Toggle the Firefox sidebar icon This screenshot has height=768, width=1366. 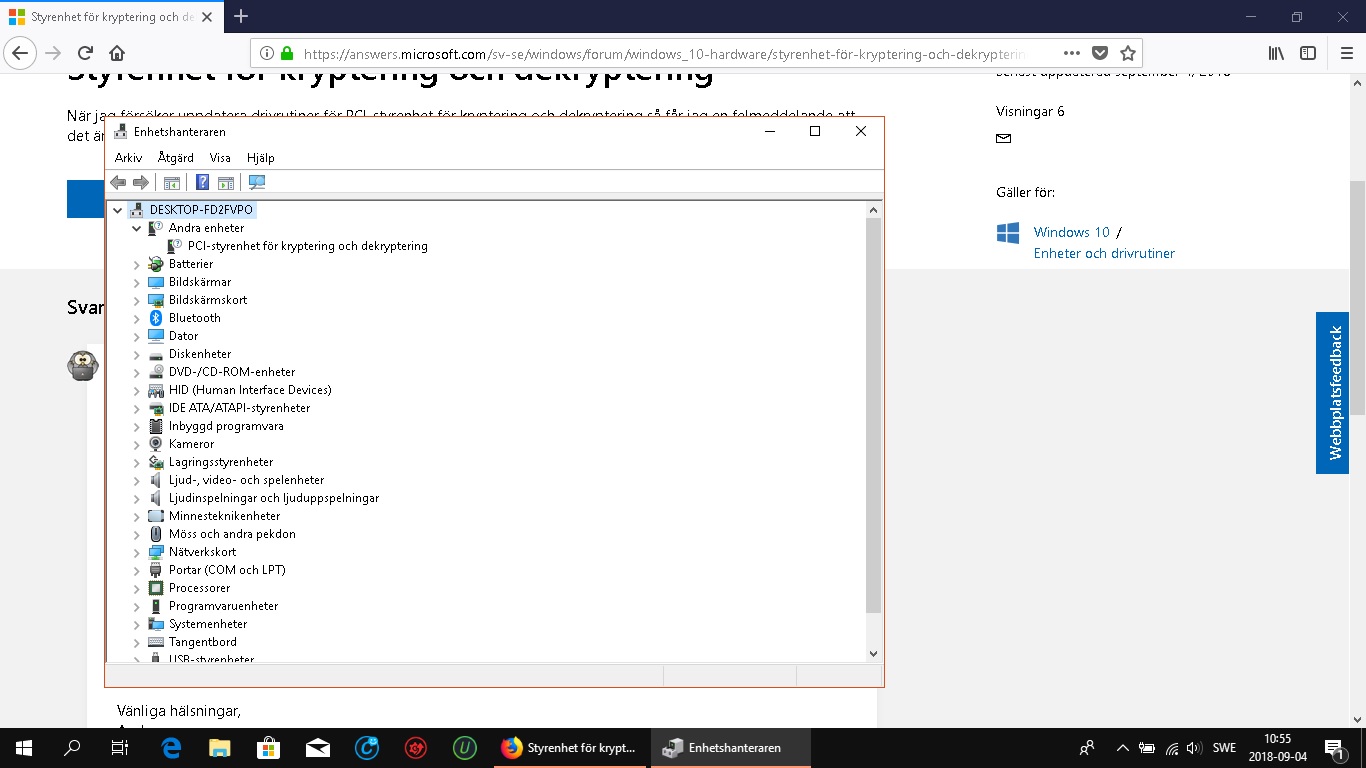1308,53
